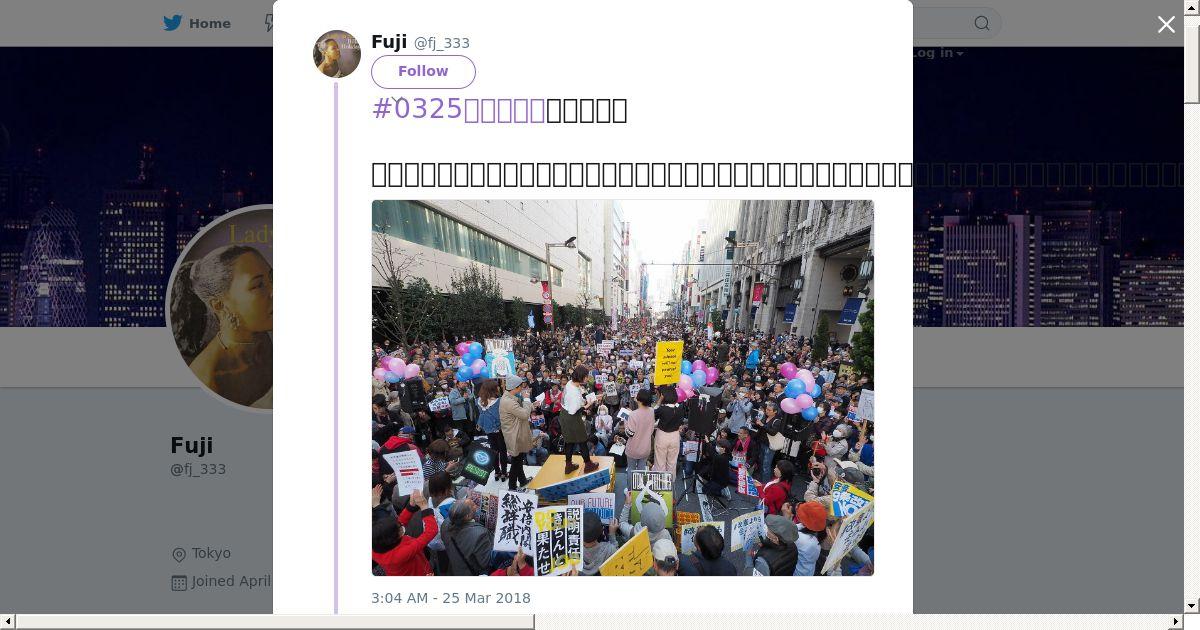Click the Joined calendar icon

[179, 582]
